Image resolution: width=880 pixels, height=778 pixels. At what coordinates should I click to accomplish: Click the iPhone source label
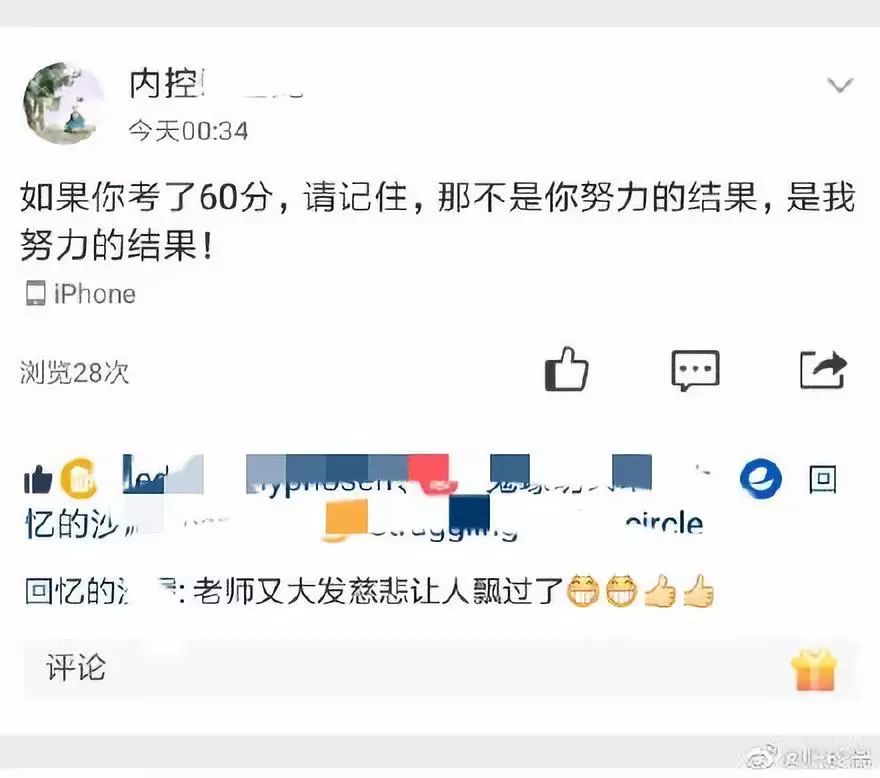(x=95, y=294)
